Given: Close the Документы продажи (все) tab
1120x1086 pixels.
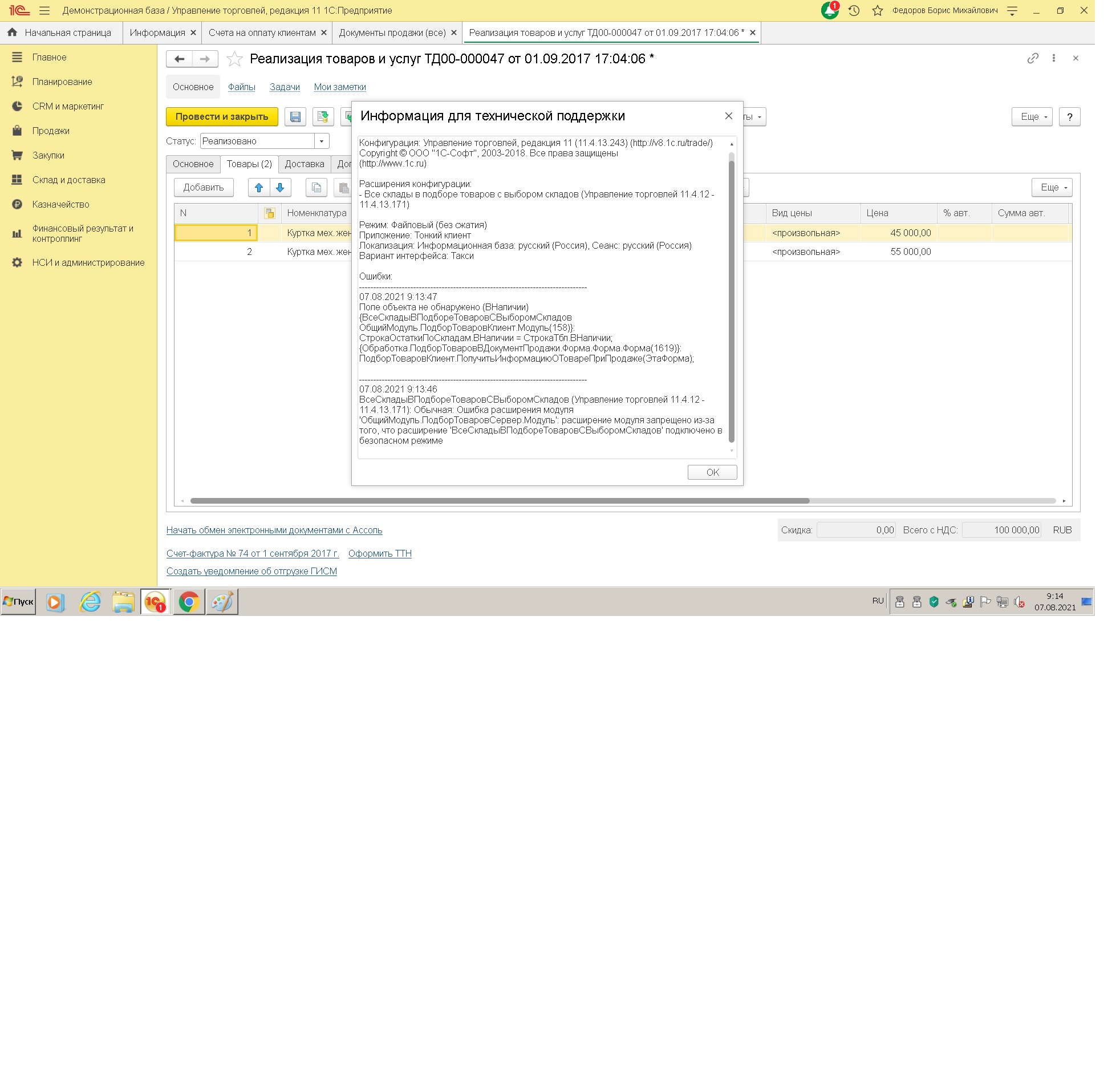Looking at the screenshot, I should (x=454, y=33).
